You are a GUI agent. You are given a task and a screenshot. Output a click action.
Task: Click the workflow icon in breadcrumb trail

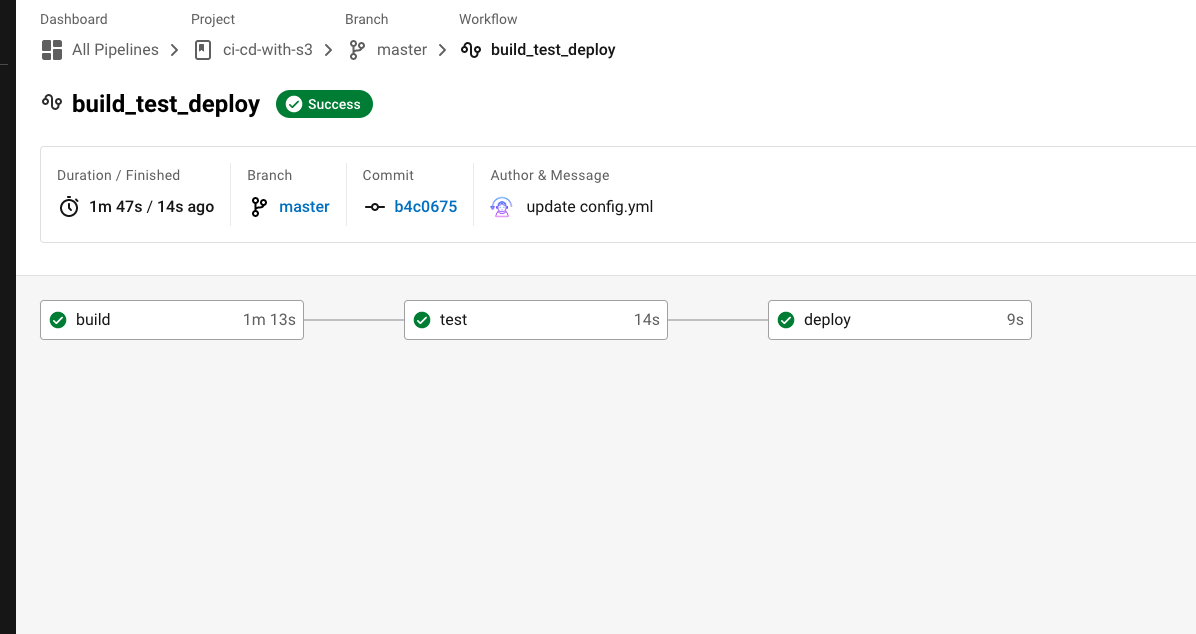click(x=471, y=50)
